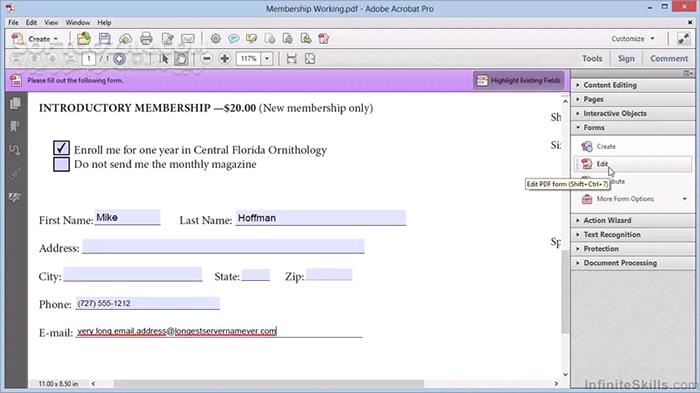The height and width of the screenshot is (393, 700).
Task: Uncheck the Enroll me for one year checkbox
Action: point(61,148)
